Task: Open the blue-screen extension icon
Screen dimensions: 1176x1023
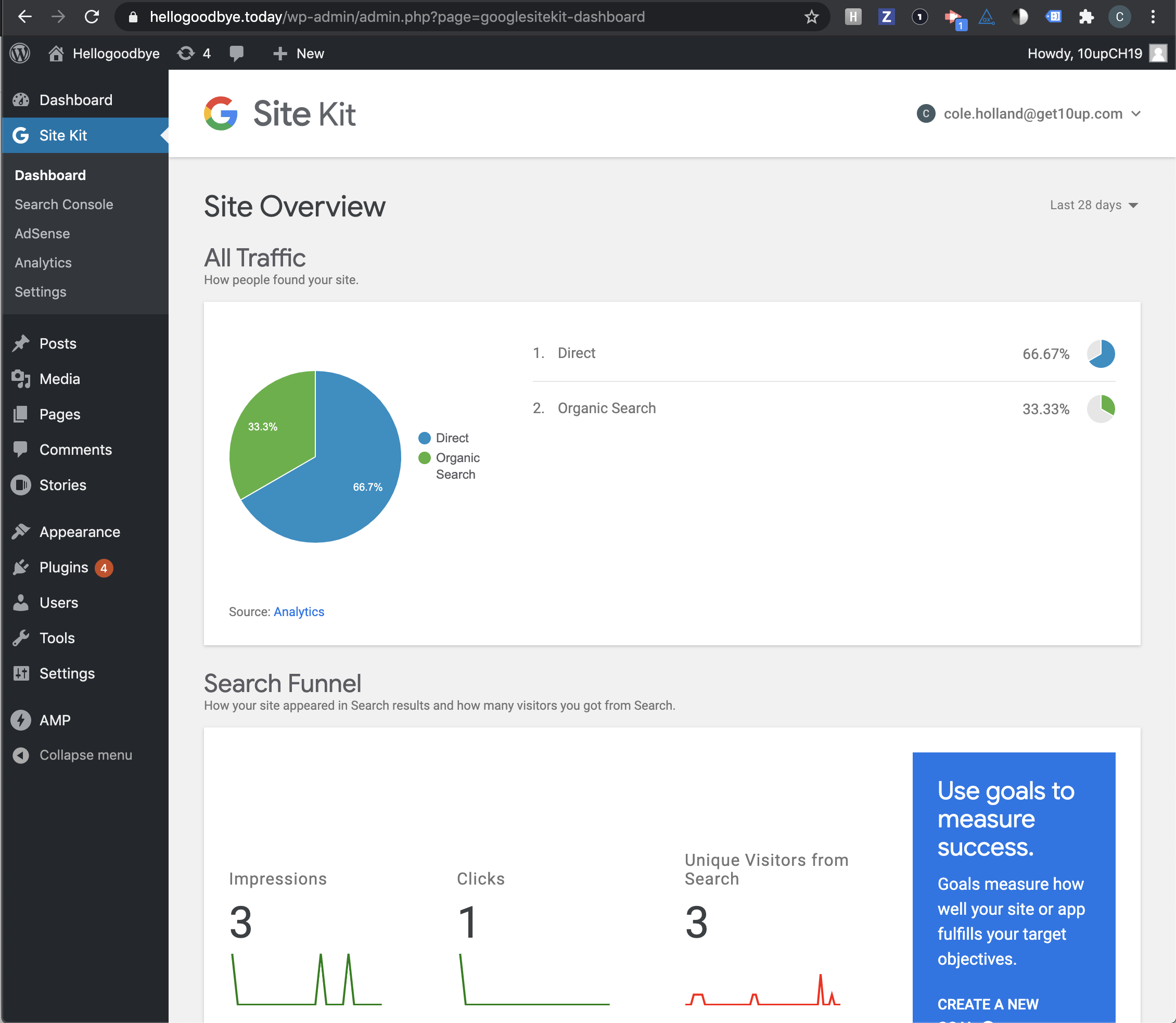Action: tap(1053, 17)
